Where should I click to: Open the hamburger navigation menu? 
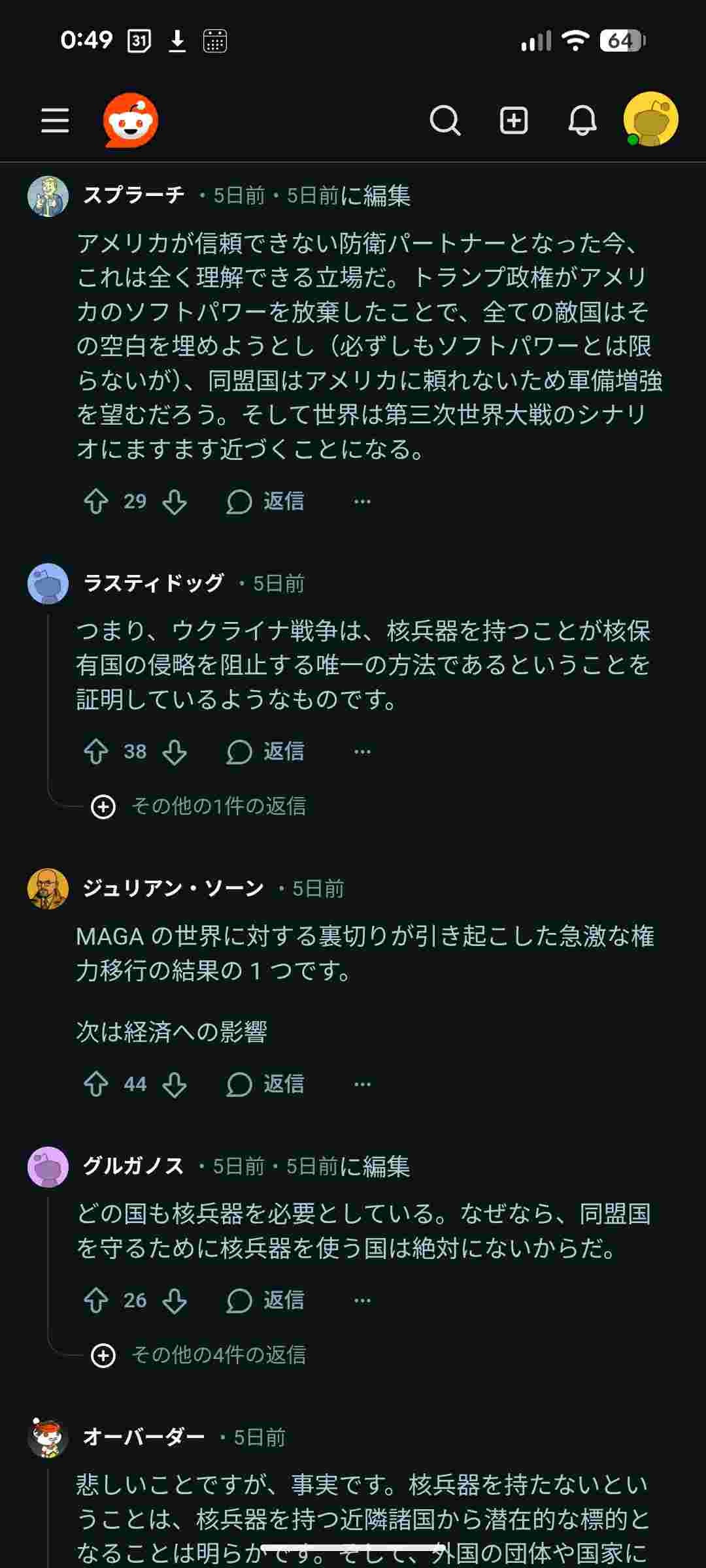55,121
